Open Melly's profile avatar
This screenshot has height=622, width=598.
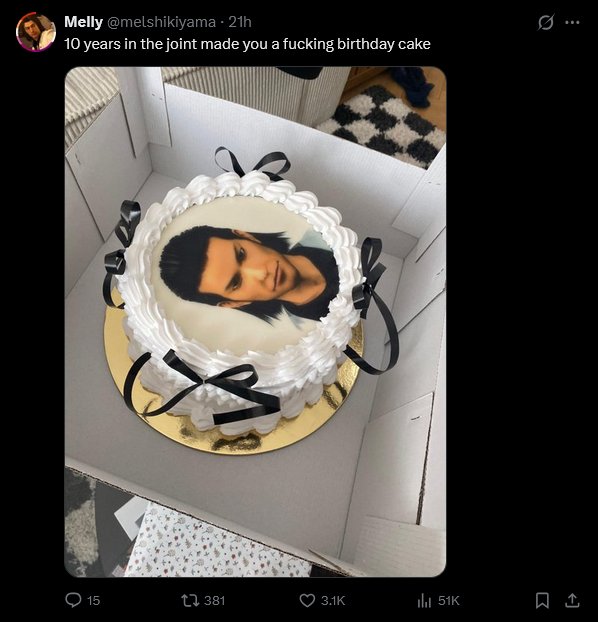(x=36, y=32)
